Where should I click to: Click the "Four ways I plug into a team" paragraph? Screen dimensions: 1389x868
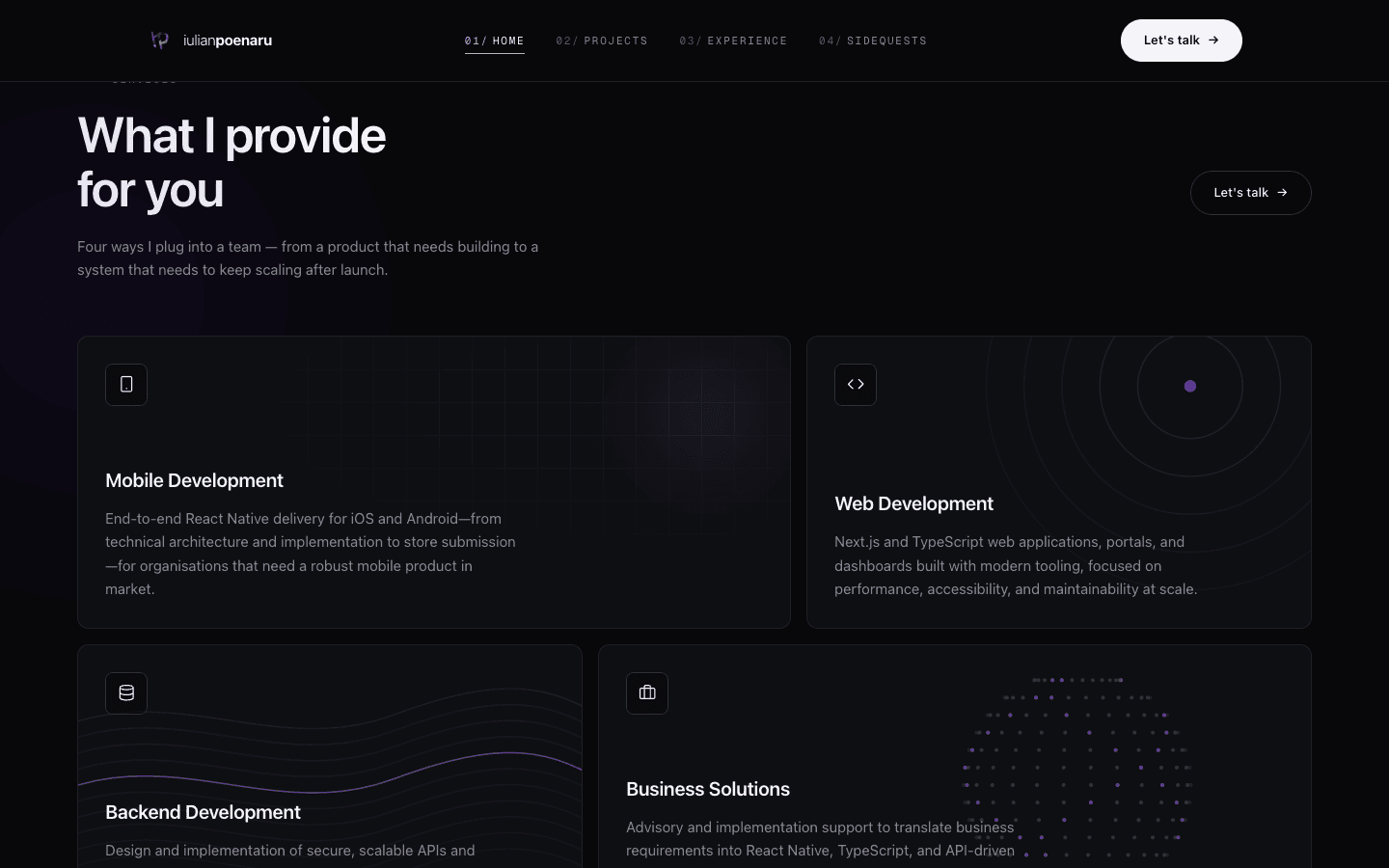click(308, 258)
